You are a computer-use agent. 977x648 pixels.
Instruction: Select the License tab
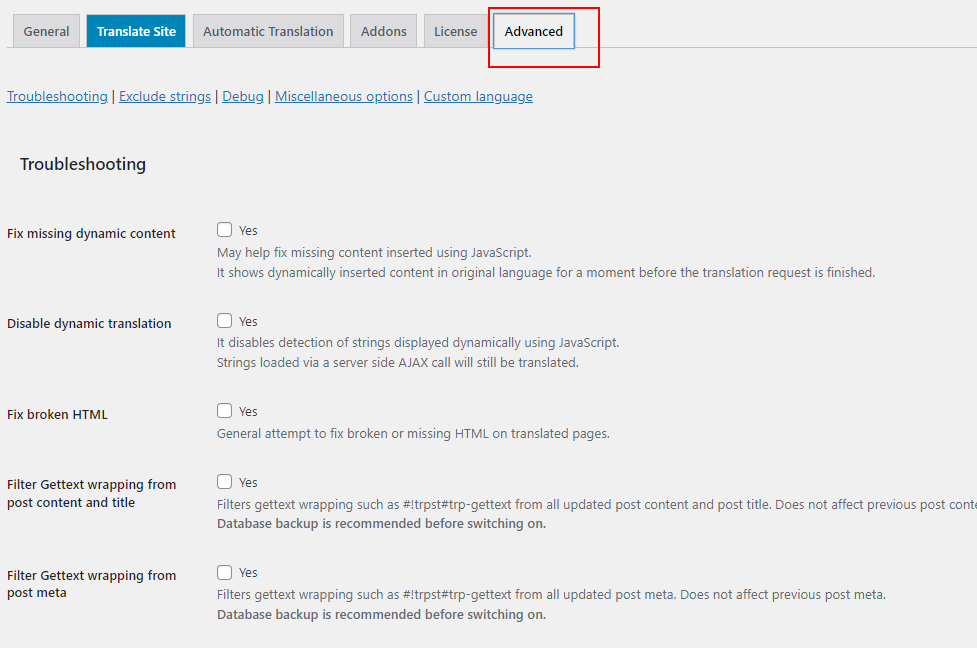point(455,31)
